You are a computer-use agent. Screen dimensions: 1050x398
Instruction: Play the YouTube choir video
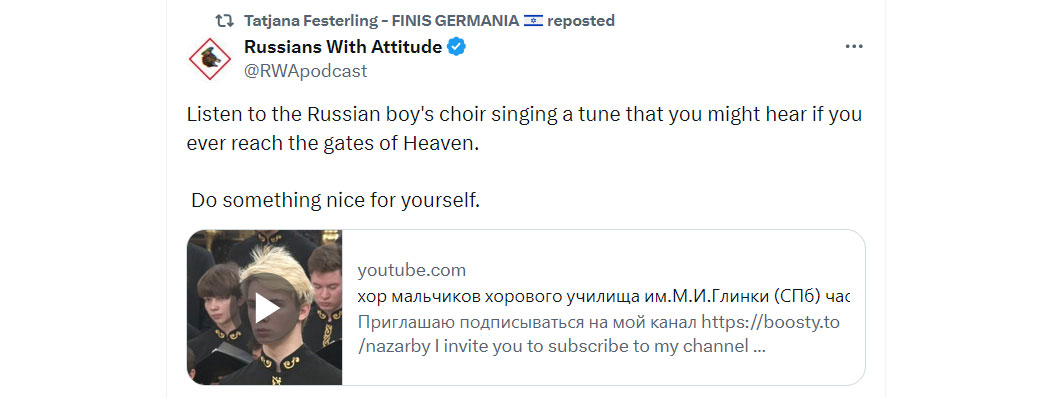click(267, 308)
